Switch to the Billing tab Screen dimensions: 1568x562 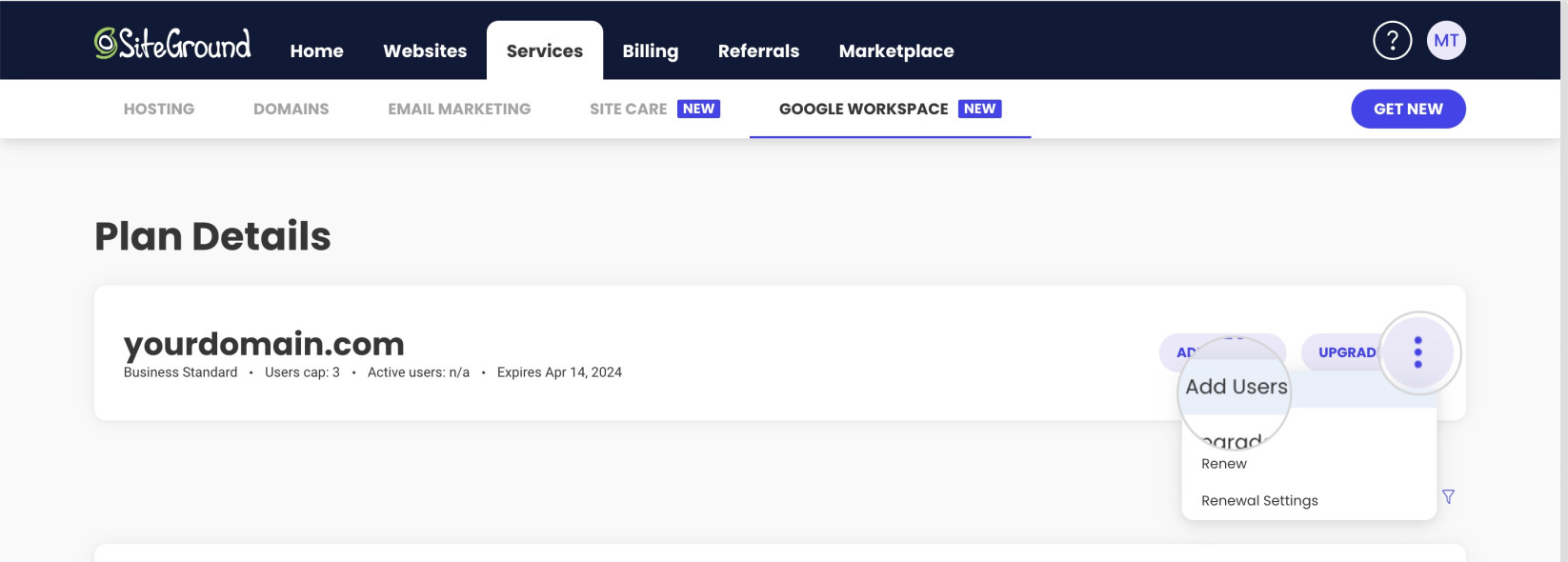651,51
